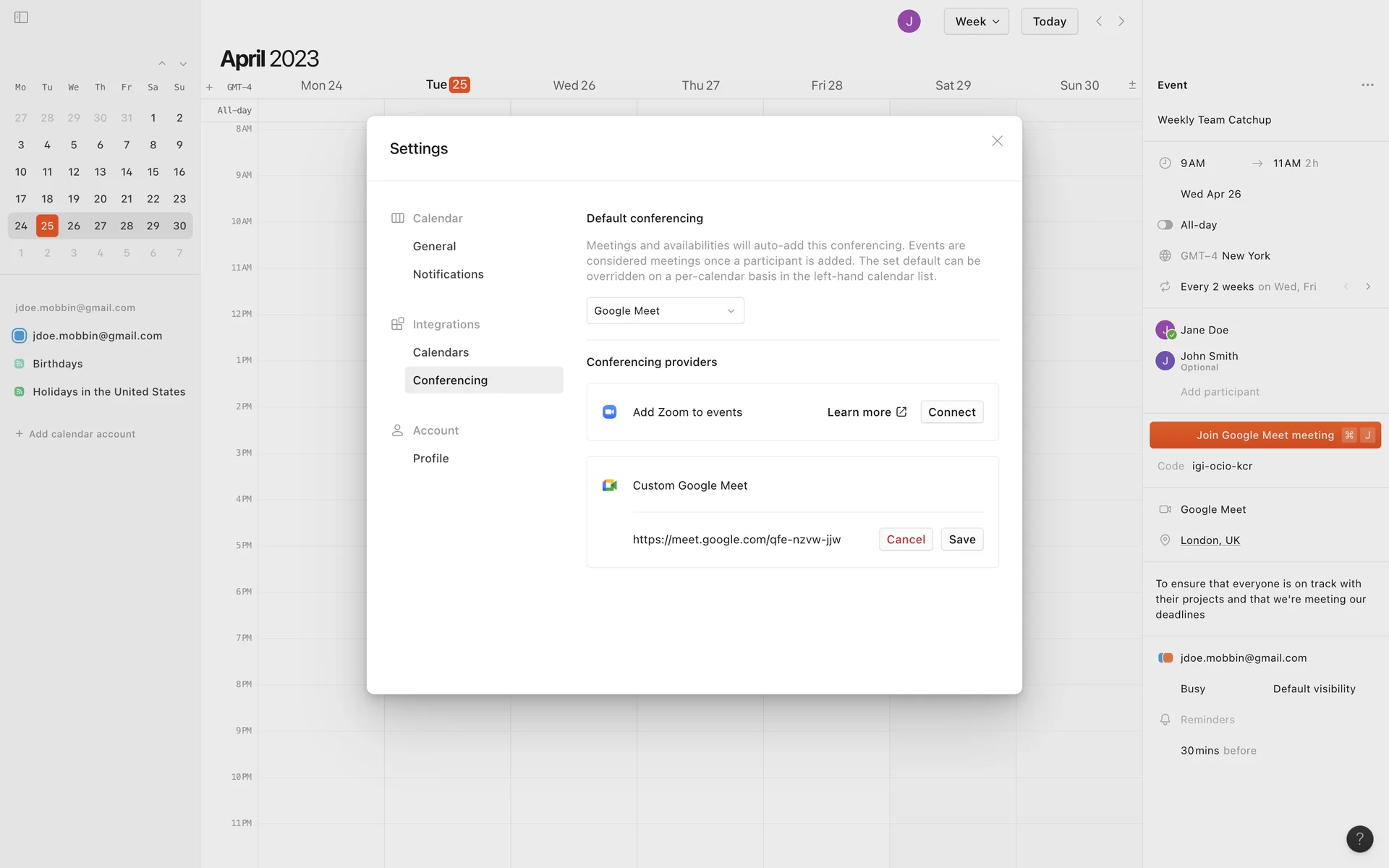Open the Week view dropdown
Viewport: 1389px width, 868px height.
pos(976,21)
